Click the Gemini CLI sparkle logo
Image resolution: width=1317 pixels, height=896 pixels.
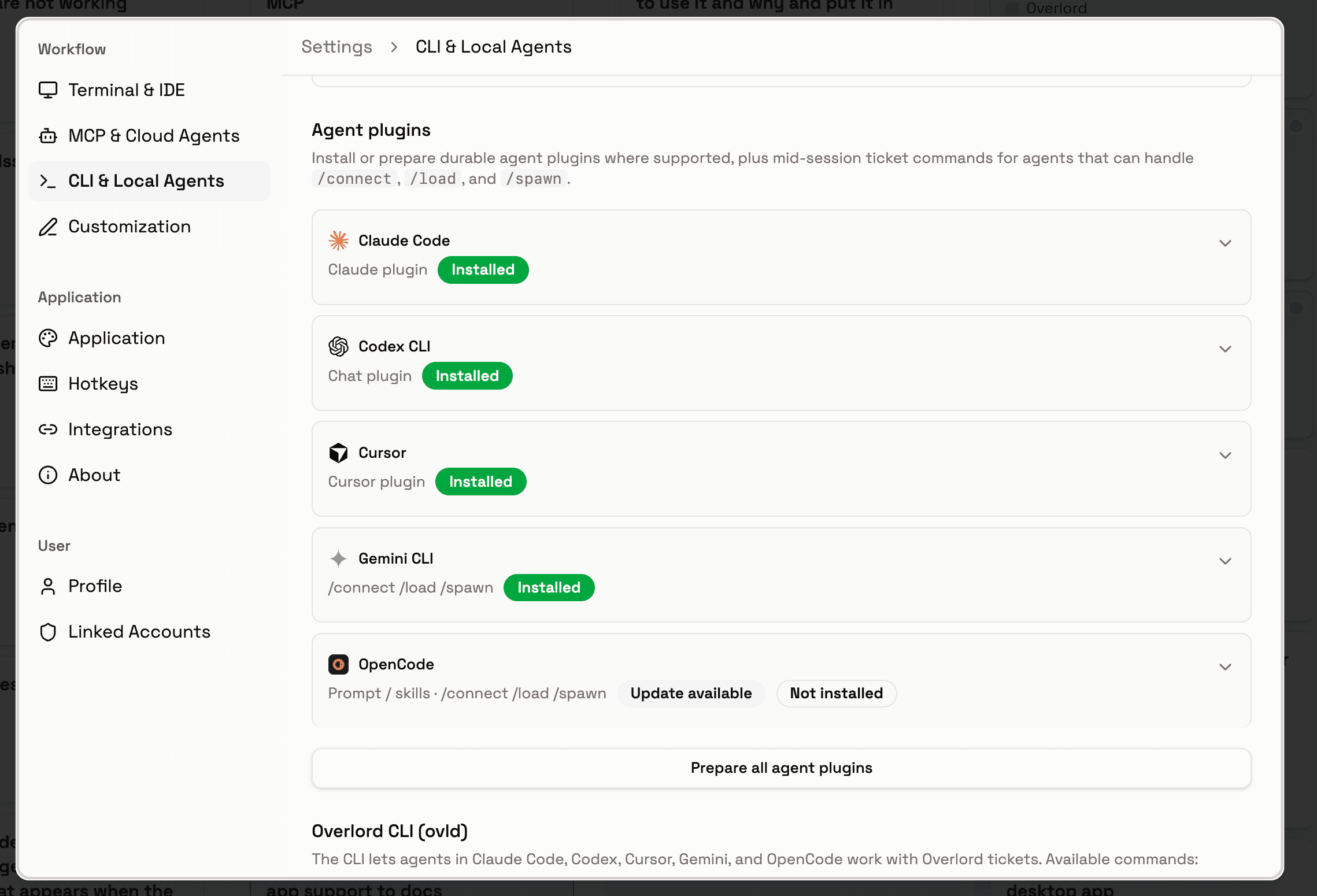pyautogui.click(x=338, y=558)
